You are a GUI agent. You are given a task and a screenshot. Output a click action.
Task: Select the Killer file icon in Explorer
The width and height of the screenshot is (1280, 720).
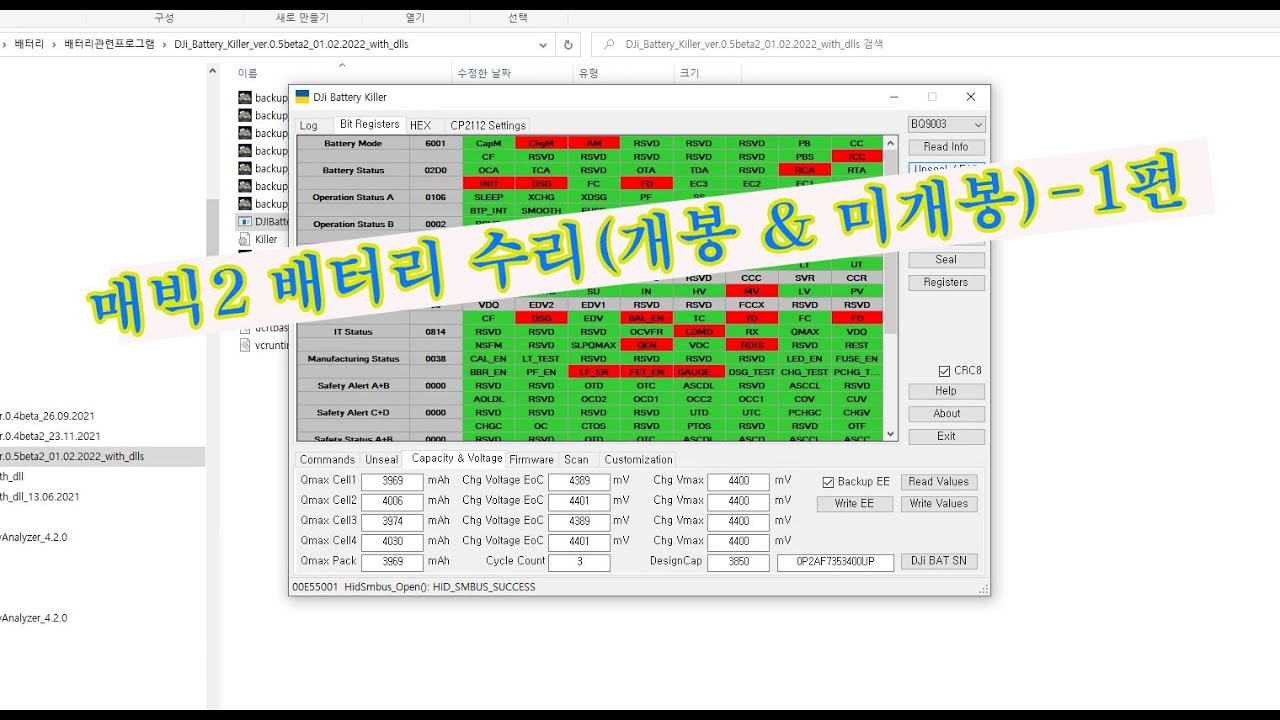pos(245,239)
